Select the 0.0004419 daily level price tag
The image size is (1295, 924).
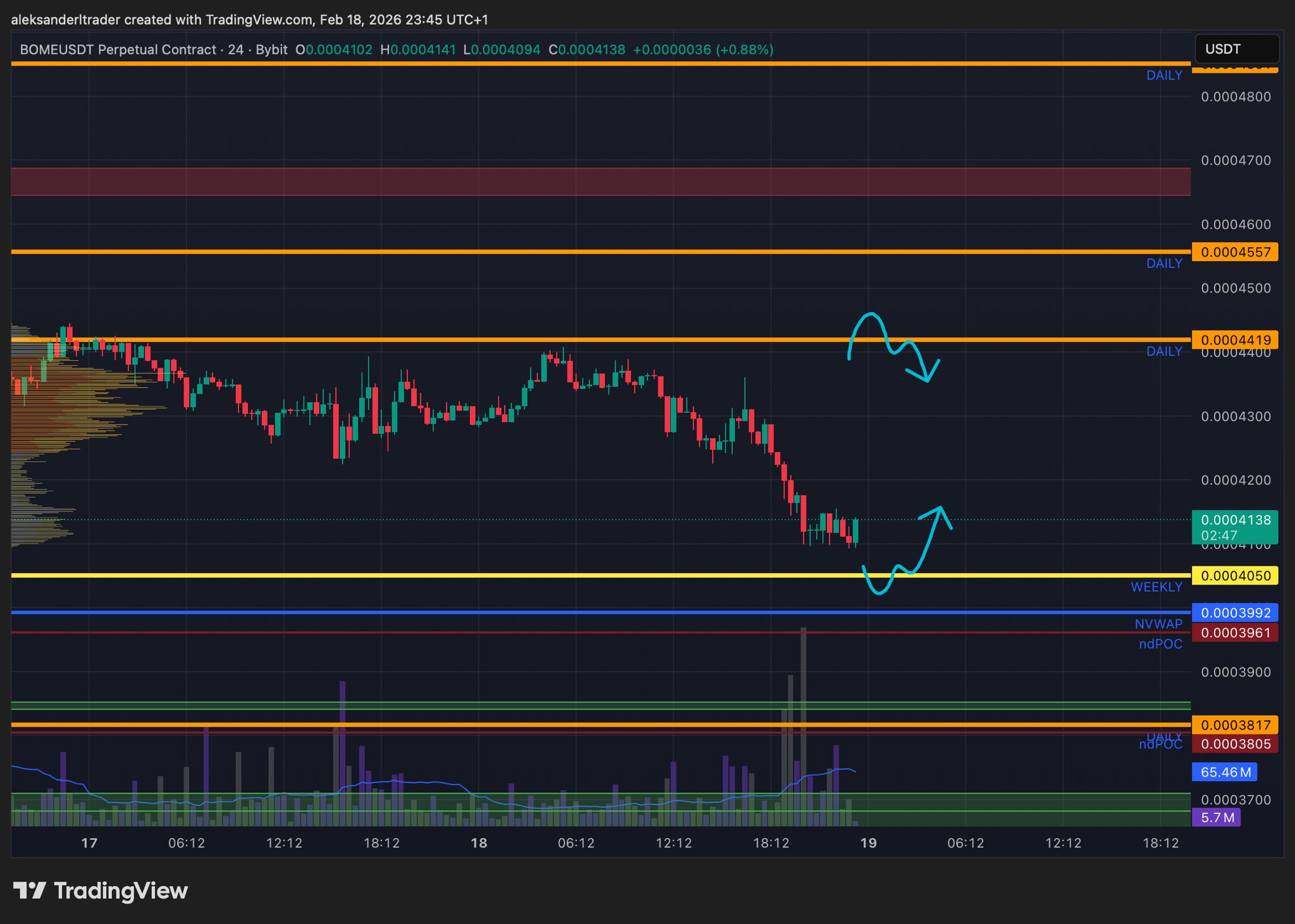coord(1234,340)
